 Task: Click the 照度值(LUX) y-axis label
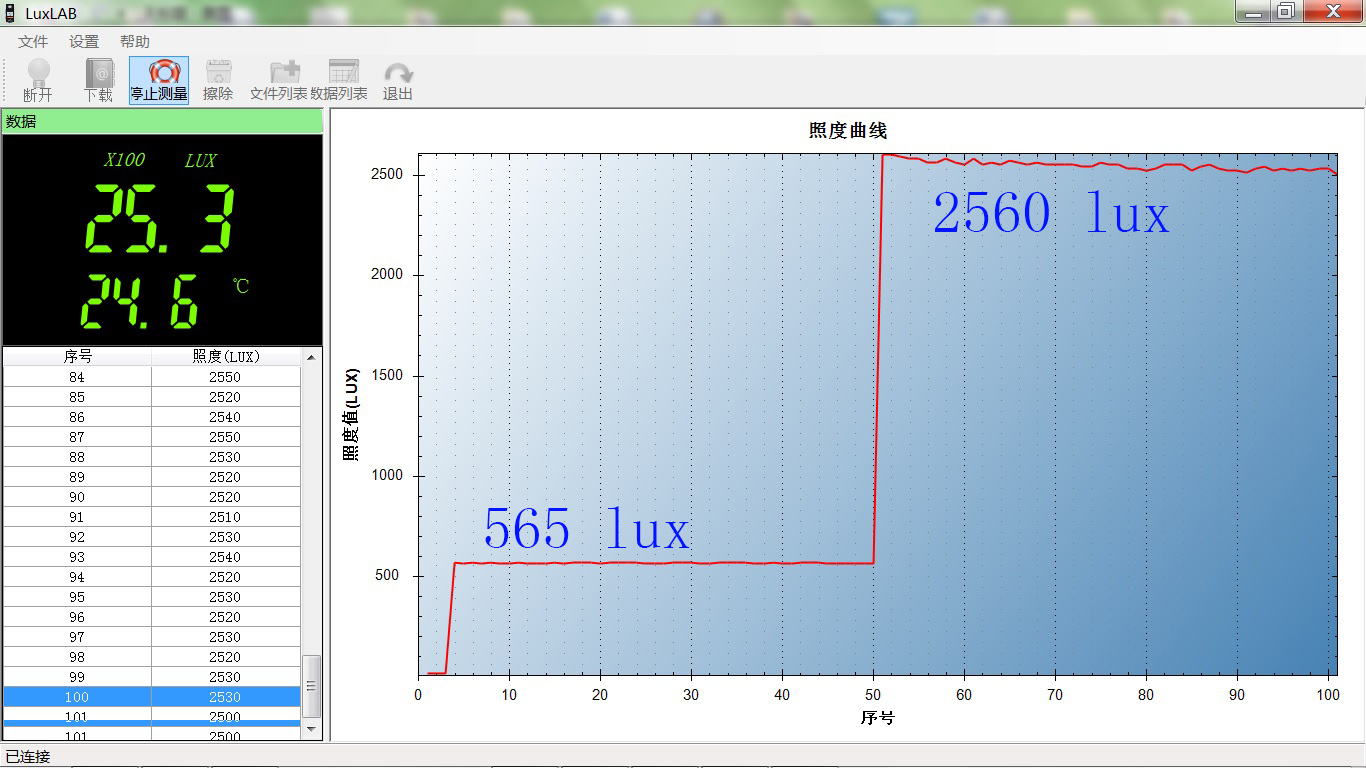(351, 414)
